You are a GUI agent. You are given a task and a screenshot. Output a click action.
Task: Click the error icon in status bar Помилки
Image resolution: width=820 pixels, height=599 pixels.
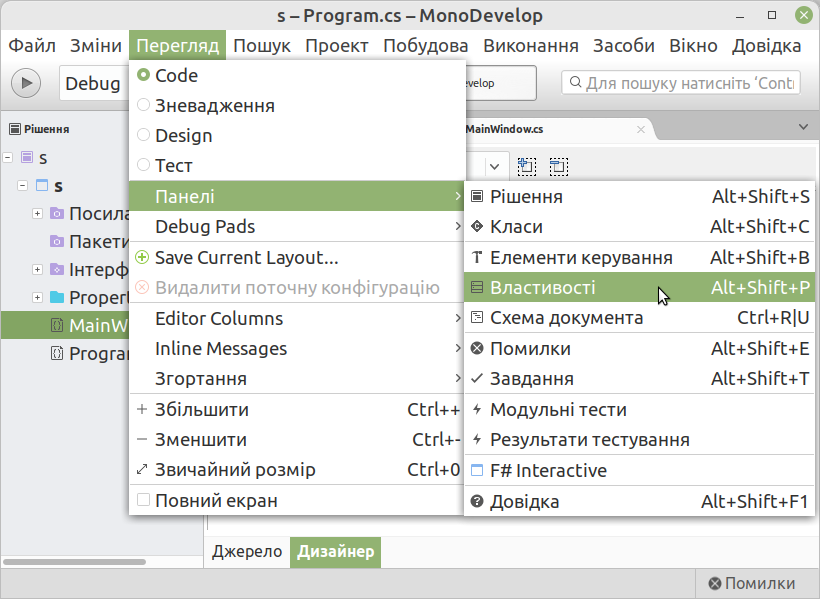pos(714,583)
